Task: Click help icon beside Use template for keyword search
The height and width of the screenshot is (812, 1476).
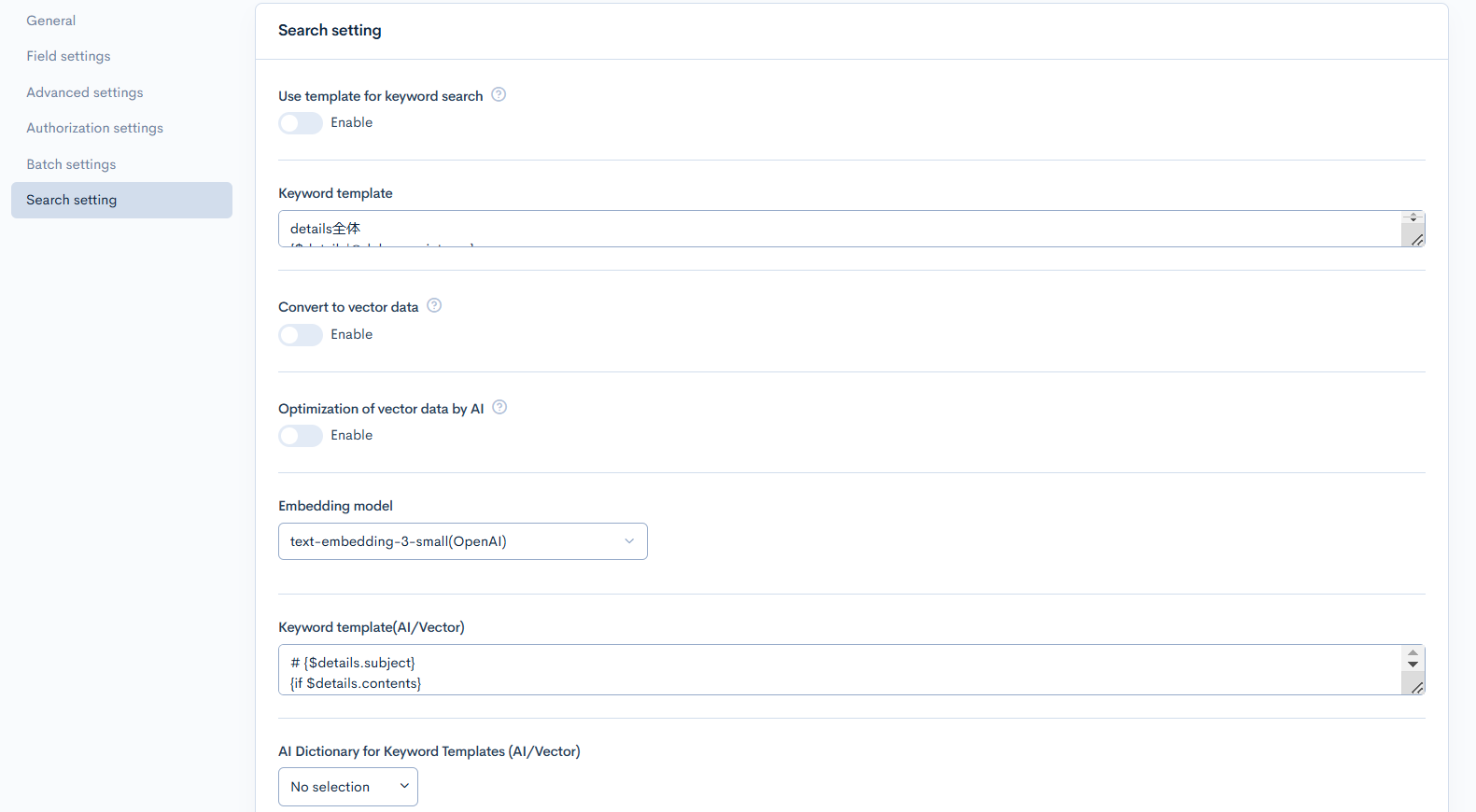Action: click(x=499, y=94)
